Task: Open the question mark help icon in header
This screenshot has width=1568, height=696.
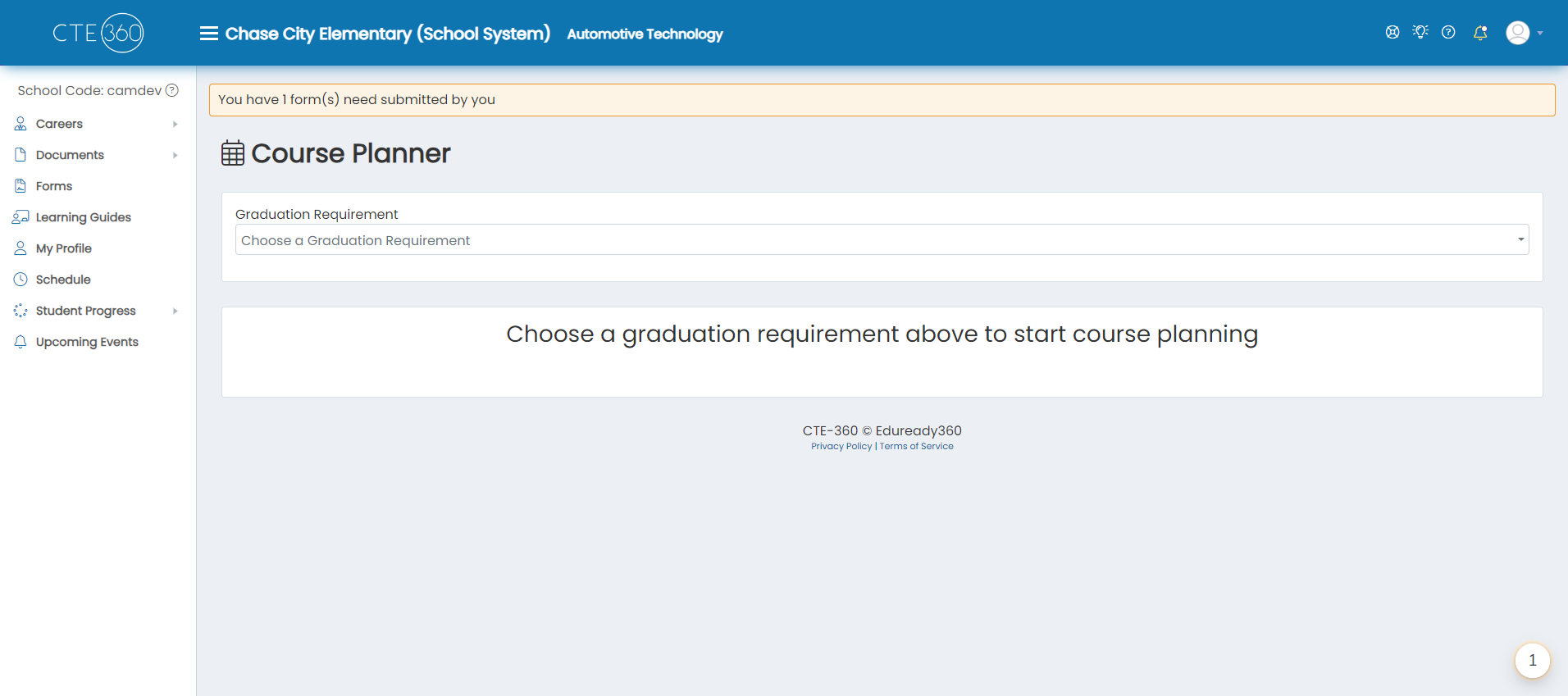Action: [x=1448, y=32]
